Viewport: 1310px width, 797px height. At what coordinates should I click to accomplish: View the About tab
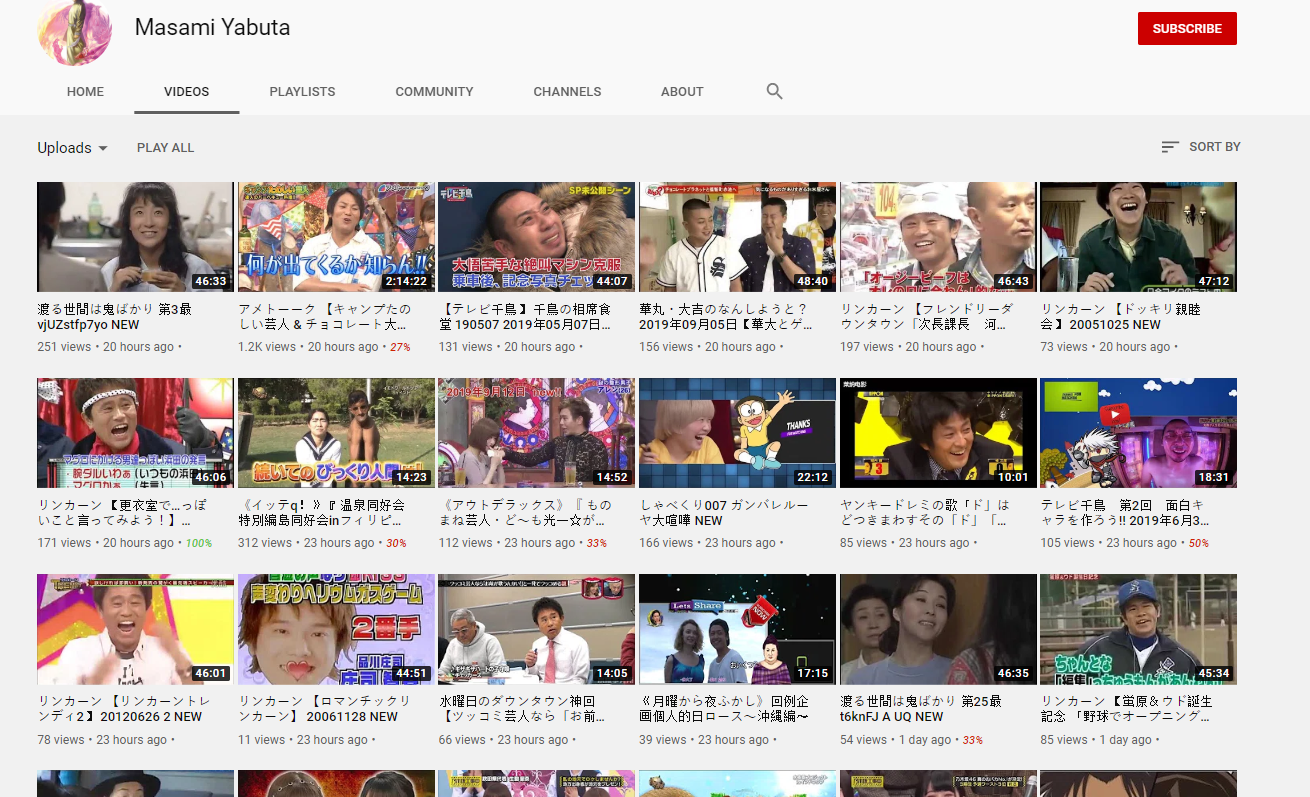[x=682, y=91]
